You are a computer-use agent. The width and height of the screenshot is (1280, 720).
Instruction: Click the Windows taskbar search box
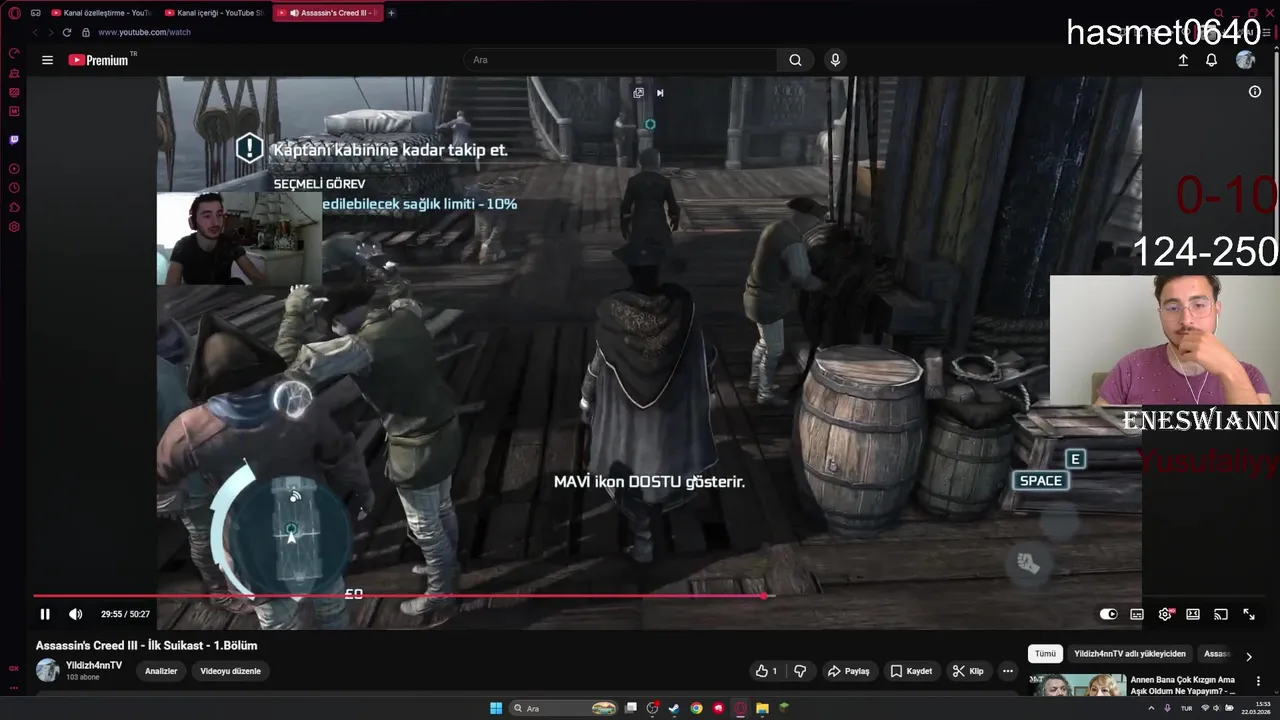pyautogui.click(x=564, y=708)
